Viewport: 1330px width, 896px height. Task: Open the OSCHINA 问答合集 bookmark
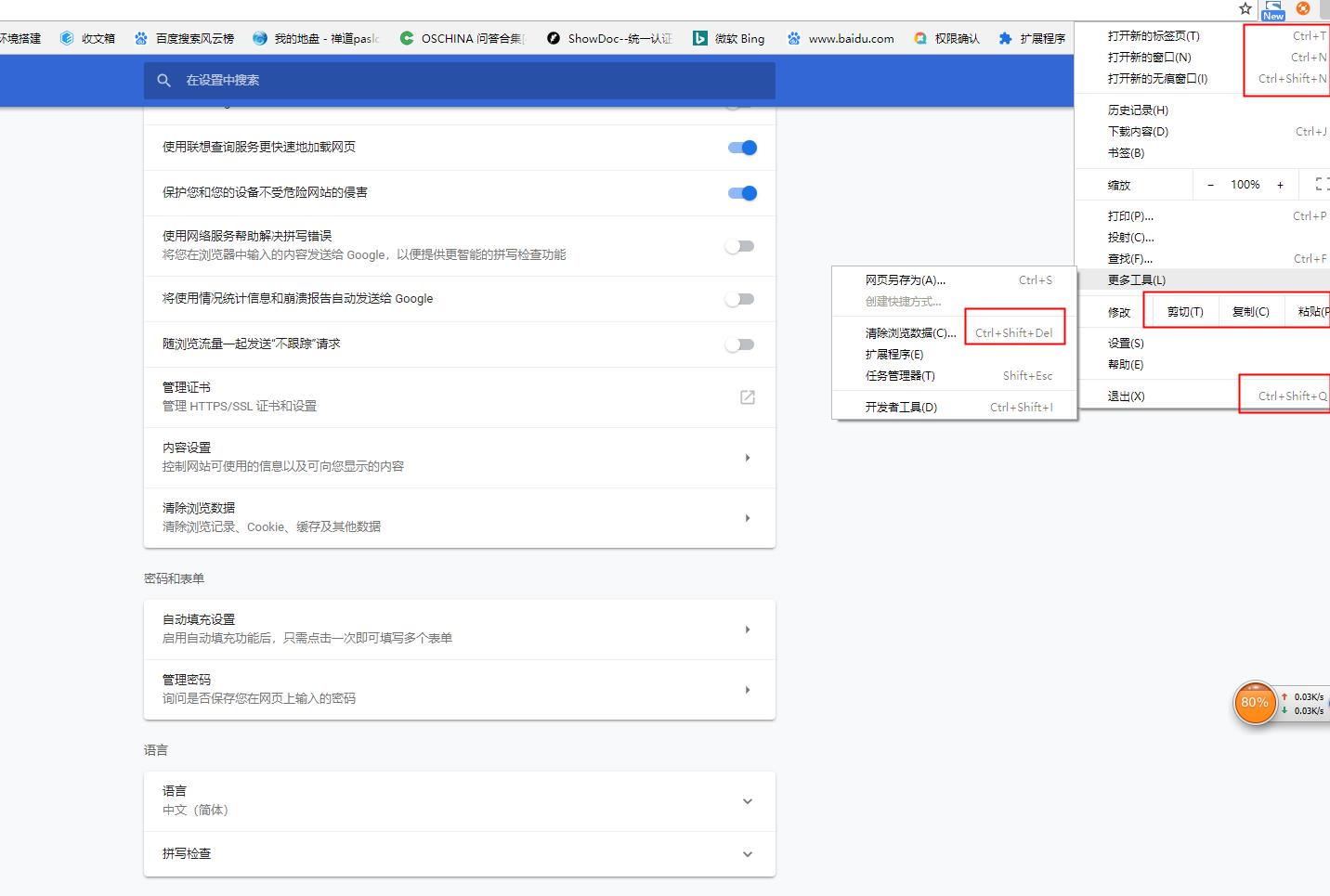click(463, 38)
